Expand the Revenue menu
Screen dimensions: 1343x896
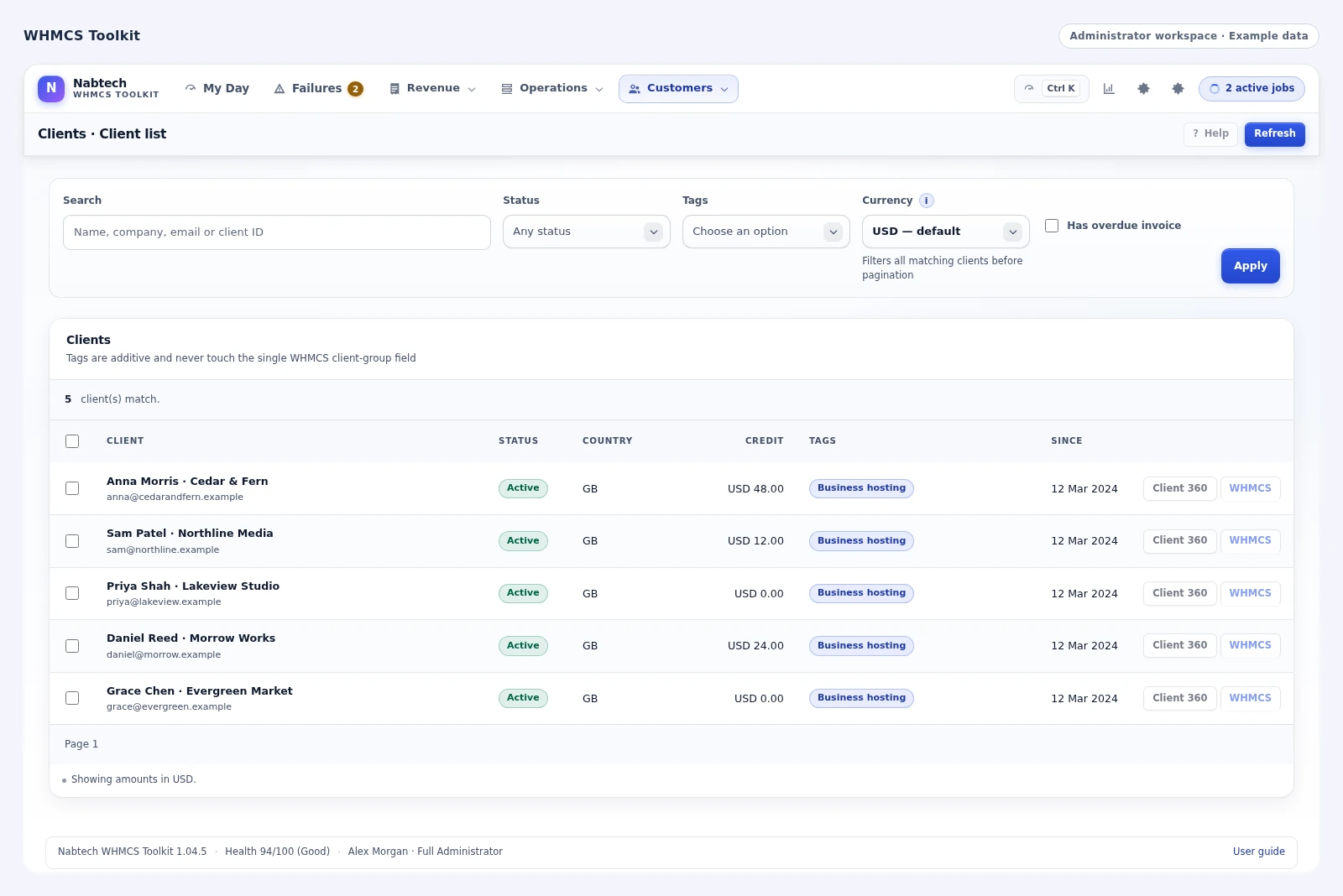pos(432,88)
